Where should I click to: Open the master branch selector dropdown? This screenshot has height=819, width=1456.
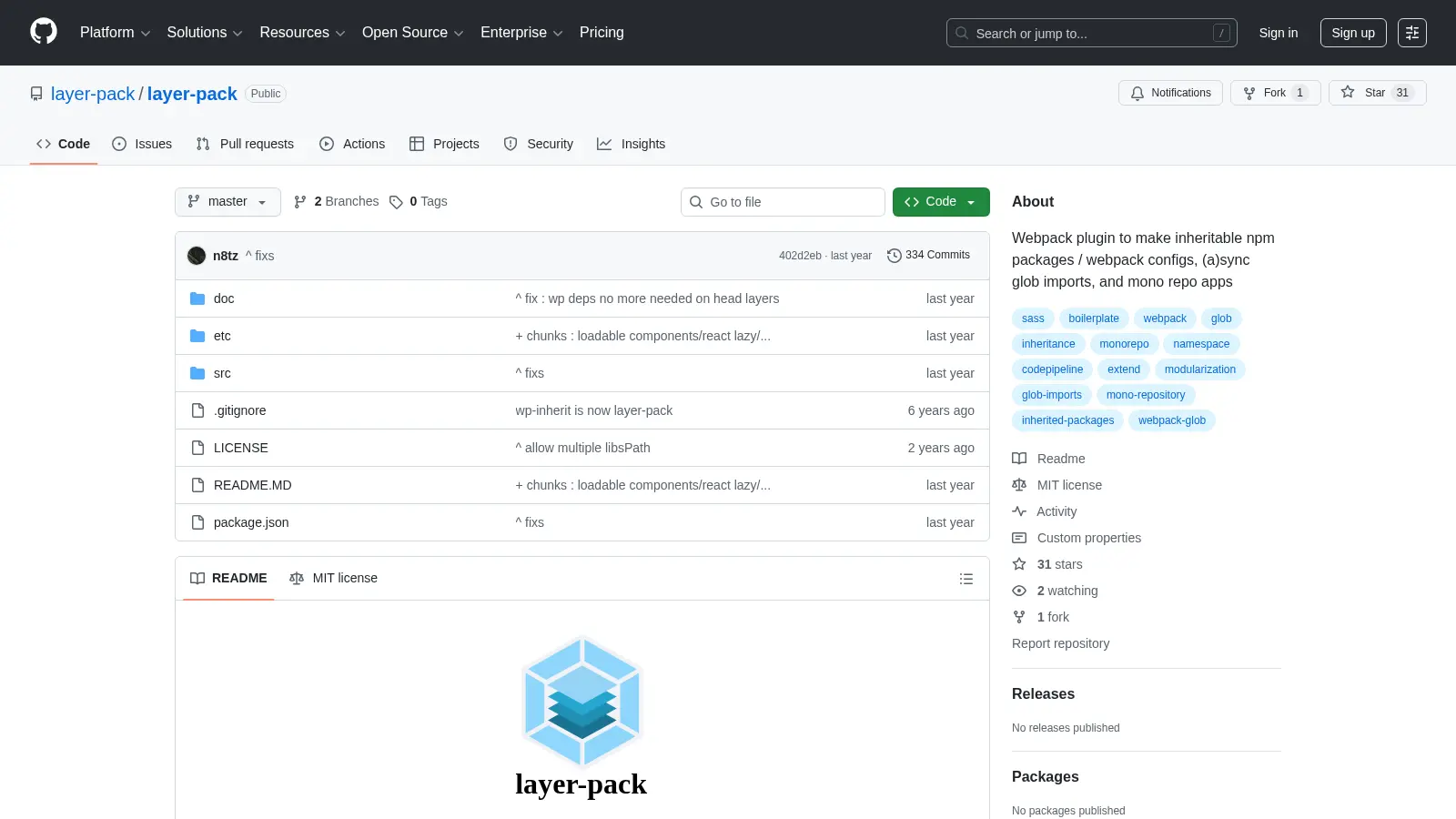[x=227, y=202]
